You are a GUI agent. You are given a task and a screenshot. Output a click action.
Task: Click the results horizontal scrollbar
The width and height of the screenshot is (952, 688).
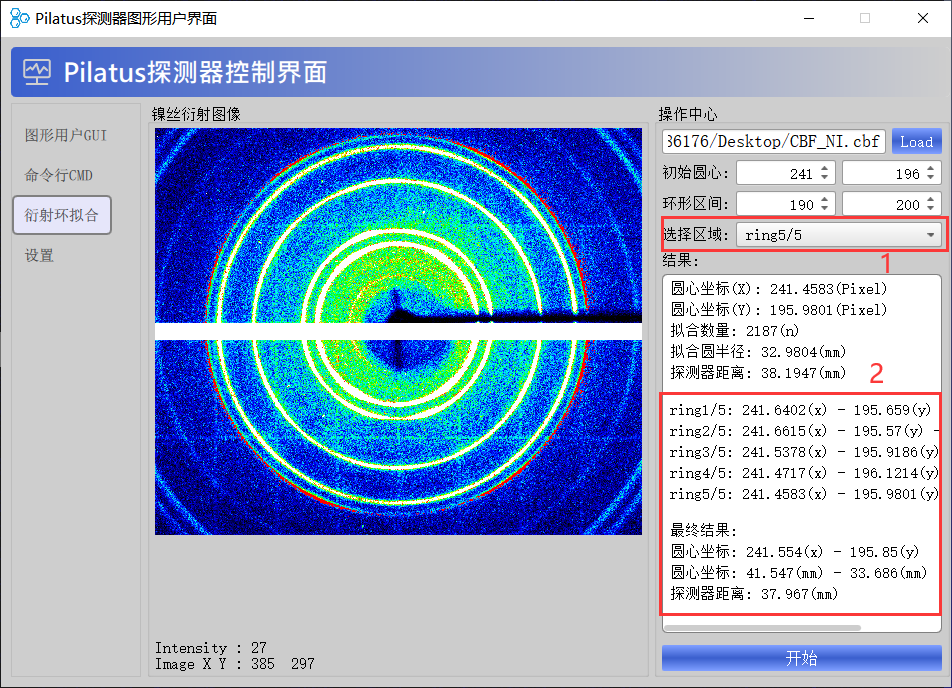763,628
